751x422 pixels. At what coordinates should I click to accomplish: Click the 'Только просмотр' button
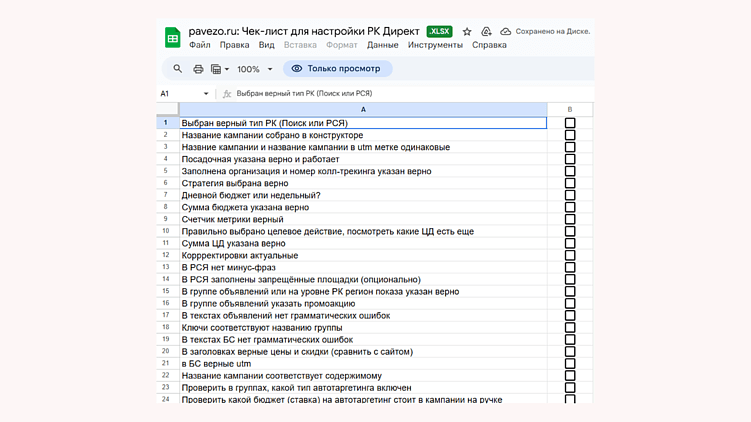click(x=338, y=69)
